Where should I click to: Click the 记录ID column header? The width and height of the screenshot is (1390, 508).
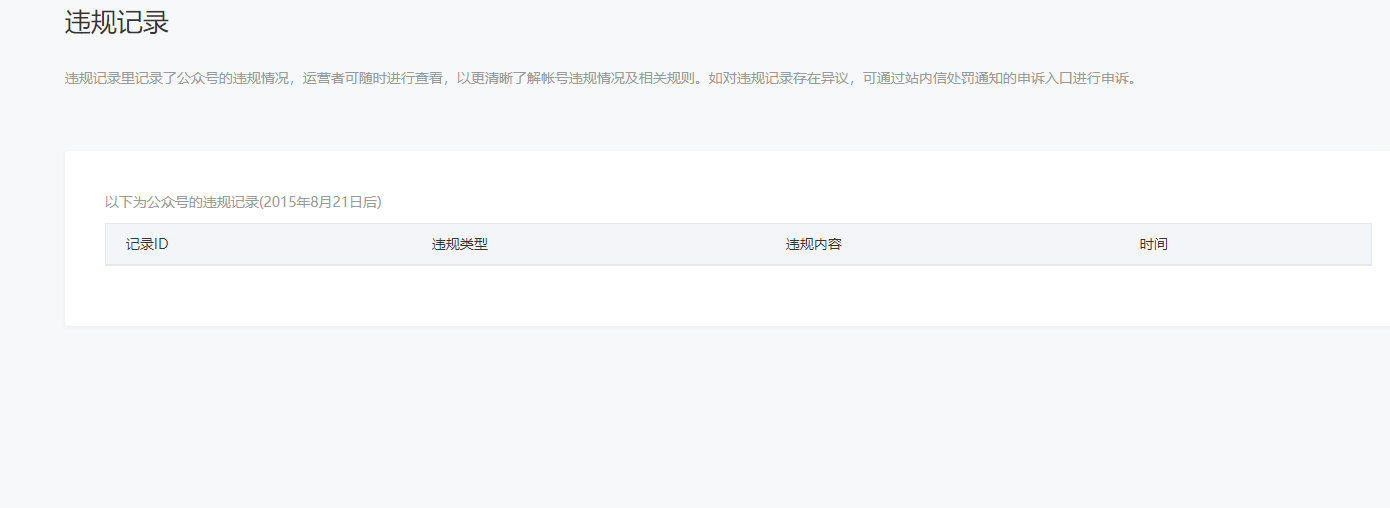click(147, 244)
